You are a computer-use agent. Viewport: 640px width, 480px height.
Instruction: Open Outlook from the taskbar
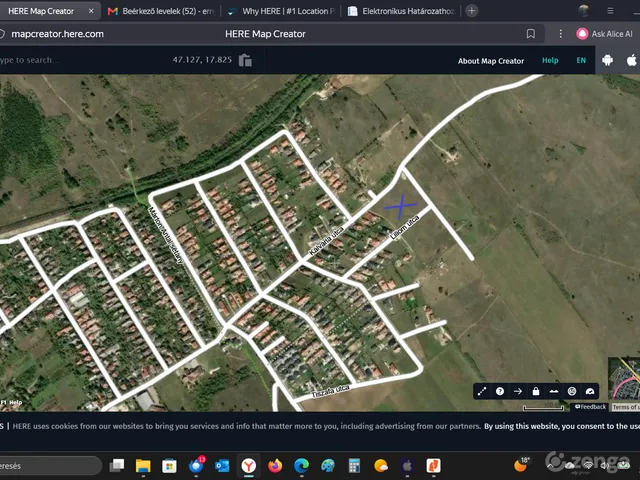[x=222, y=466]
